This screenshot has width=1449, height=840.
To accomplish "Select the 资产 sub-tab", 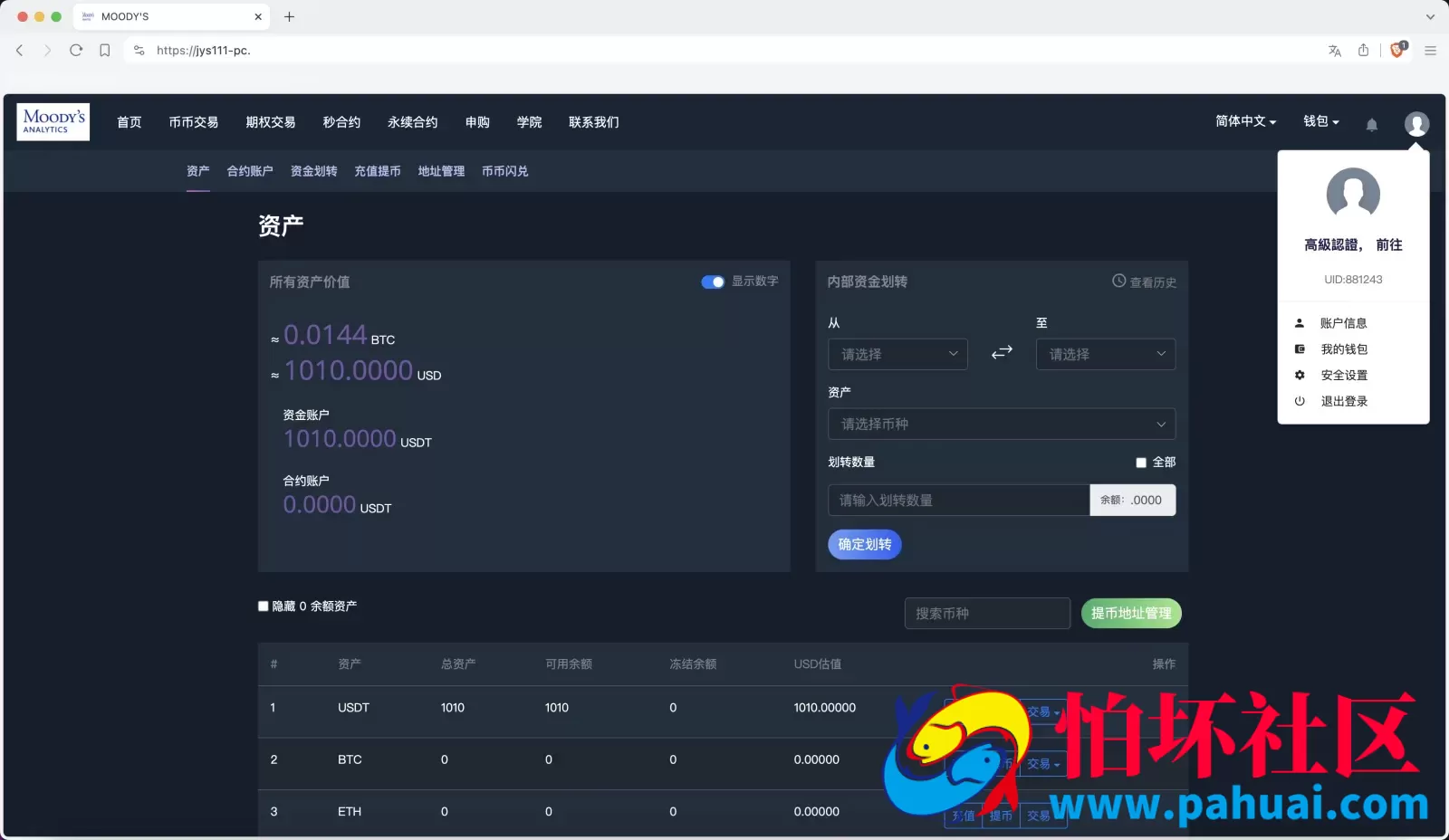I will 198,171.
